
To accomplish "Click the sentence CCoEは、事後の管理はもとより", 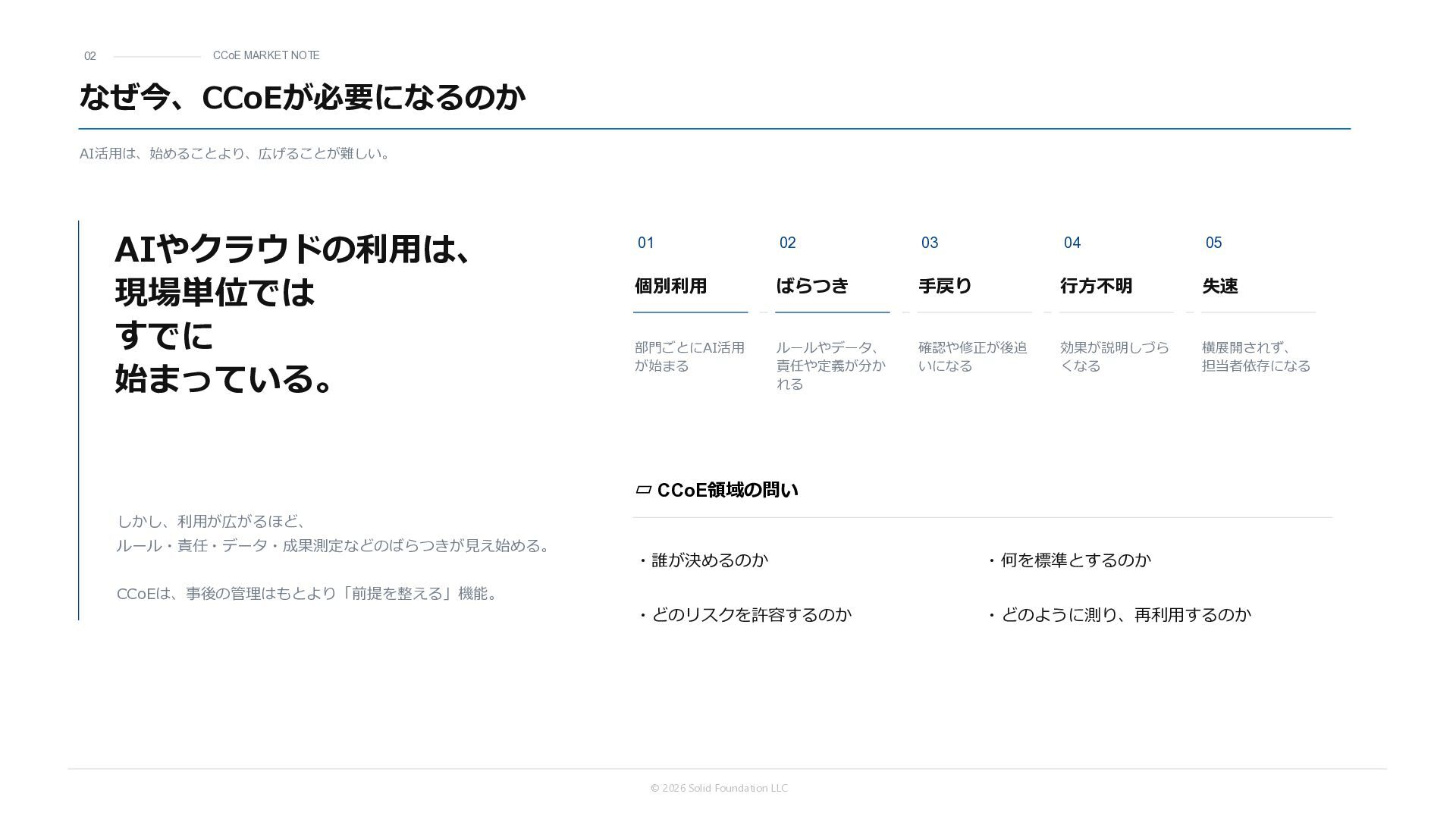I will tap(309, 594).
